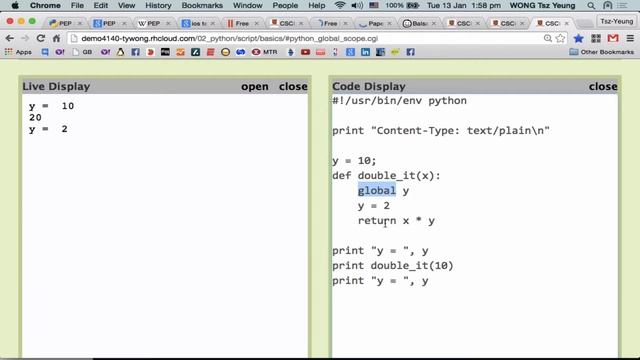Bookmark this page with the outline star
This screenshot has height=360, width=640.
560,38
